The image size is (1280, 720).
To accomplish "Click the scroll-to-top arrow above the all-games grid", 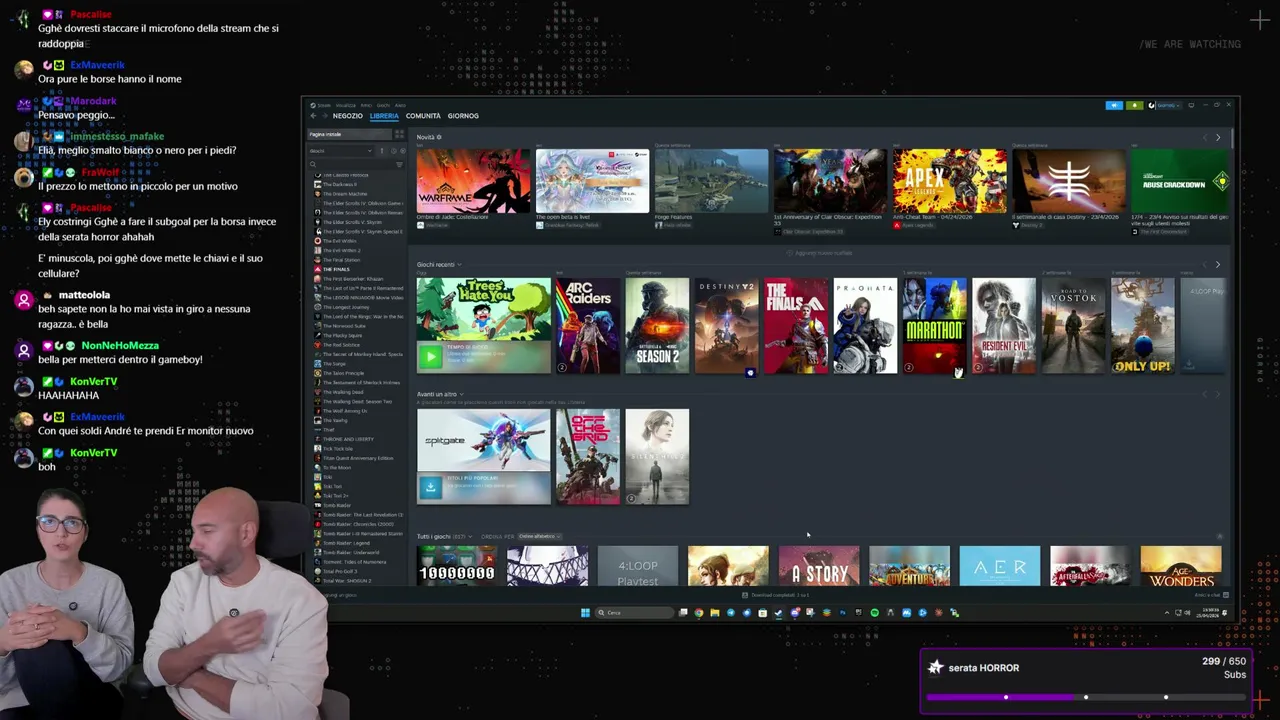I will pyautogui.click(x=1219, y=536).
